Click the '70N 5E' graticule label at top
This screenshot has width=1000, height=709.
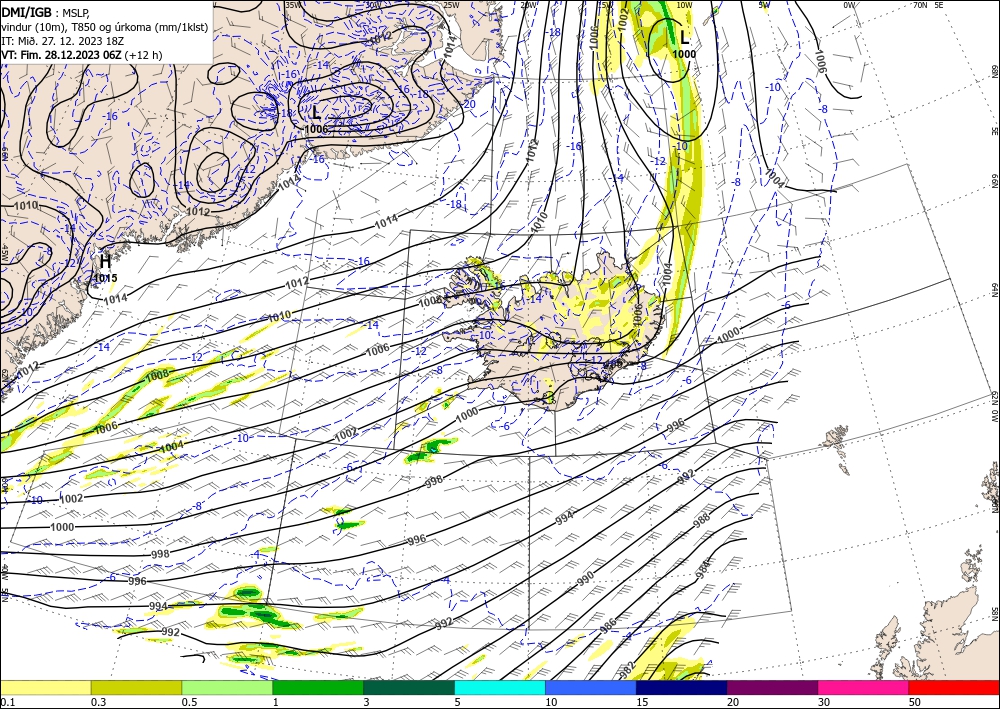928,4
